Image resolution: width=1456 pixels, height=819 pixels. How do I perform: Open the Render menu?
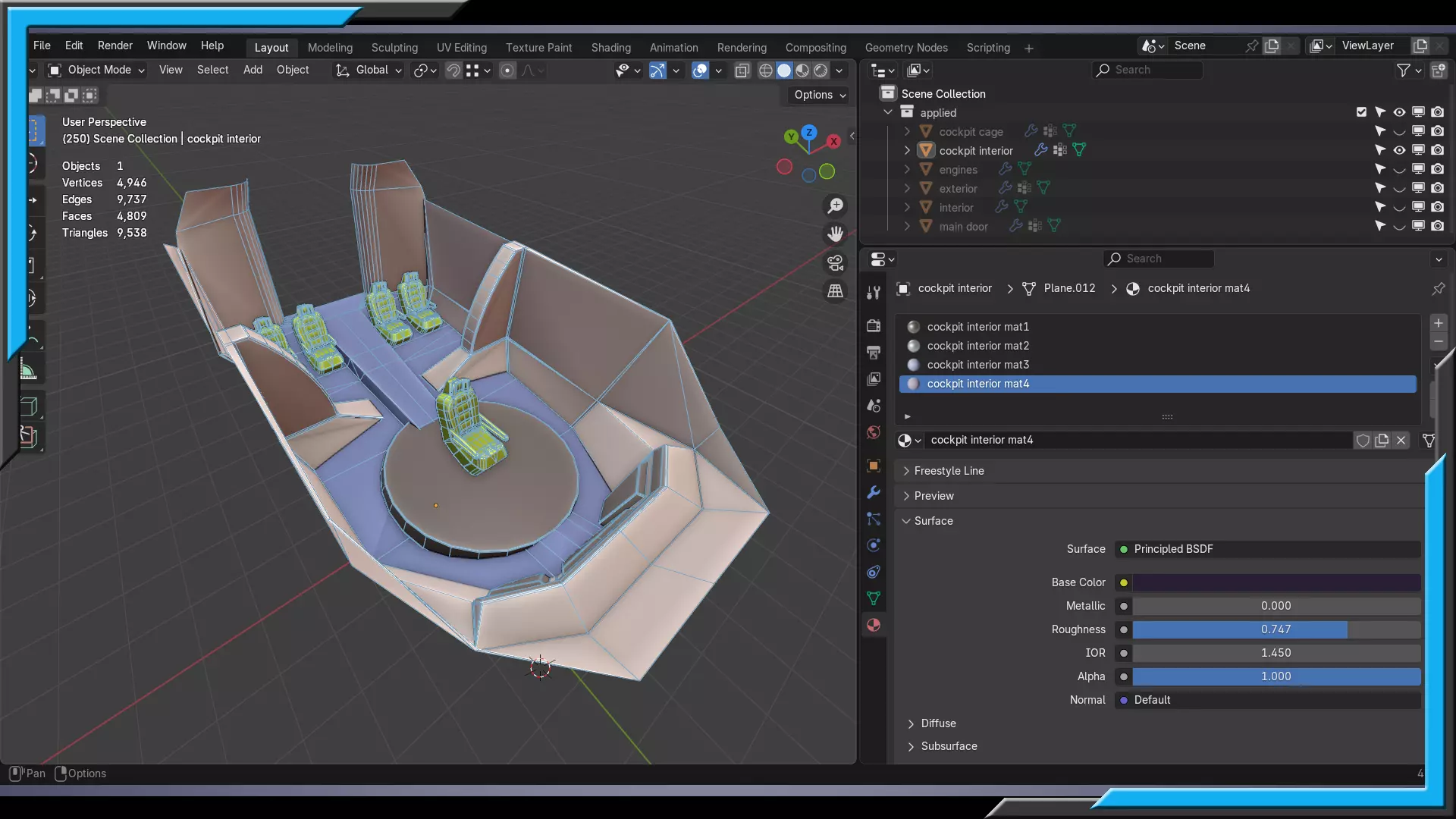[x=115, y=45]
